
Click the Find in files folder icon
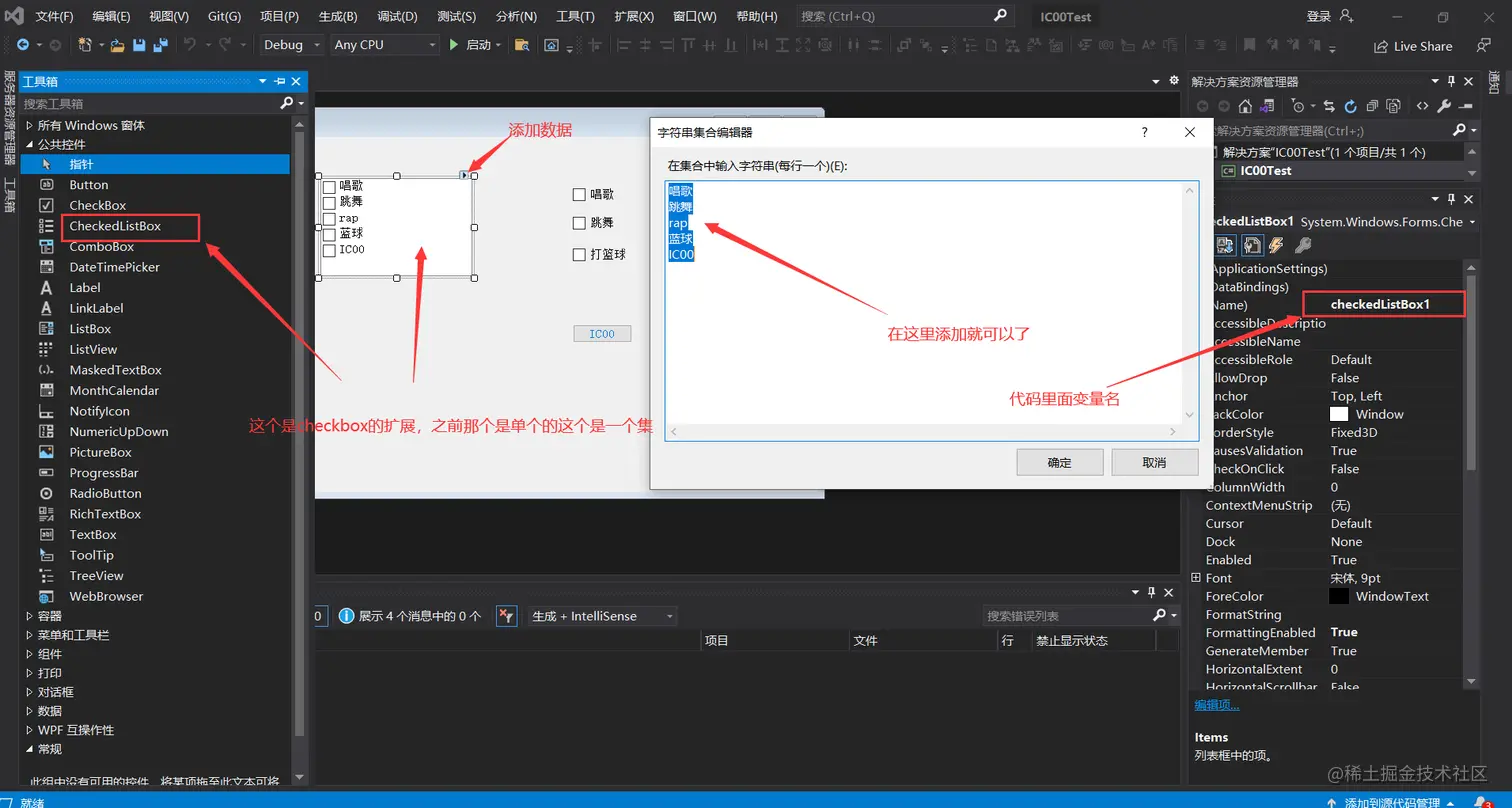(x=522, y=45)
